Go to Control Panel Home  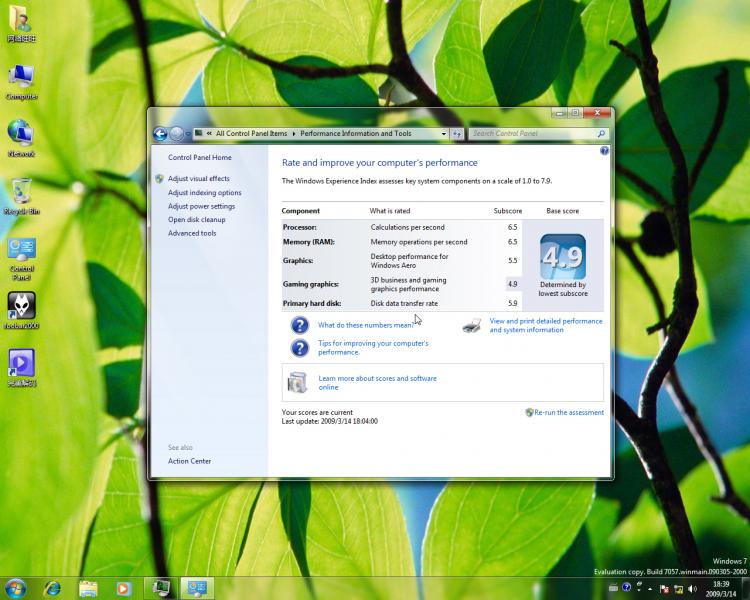[x=199, y=157]
